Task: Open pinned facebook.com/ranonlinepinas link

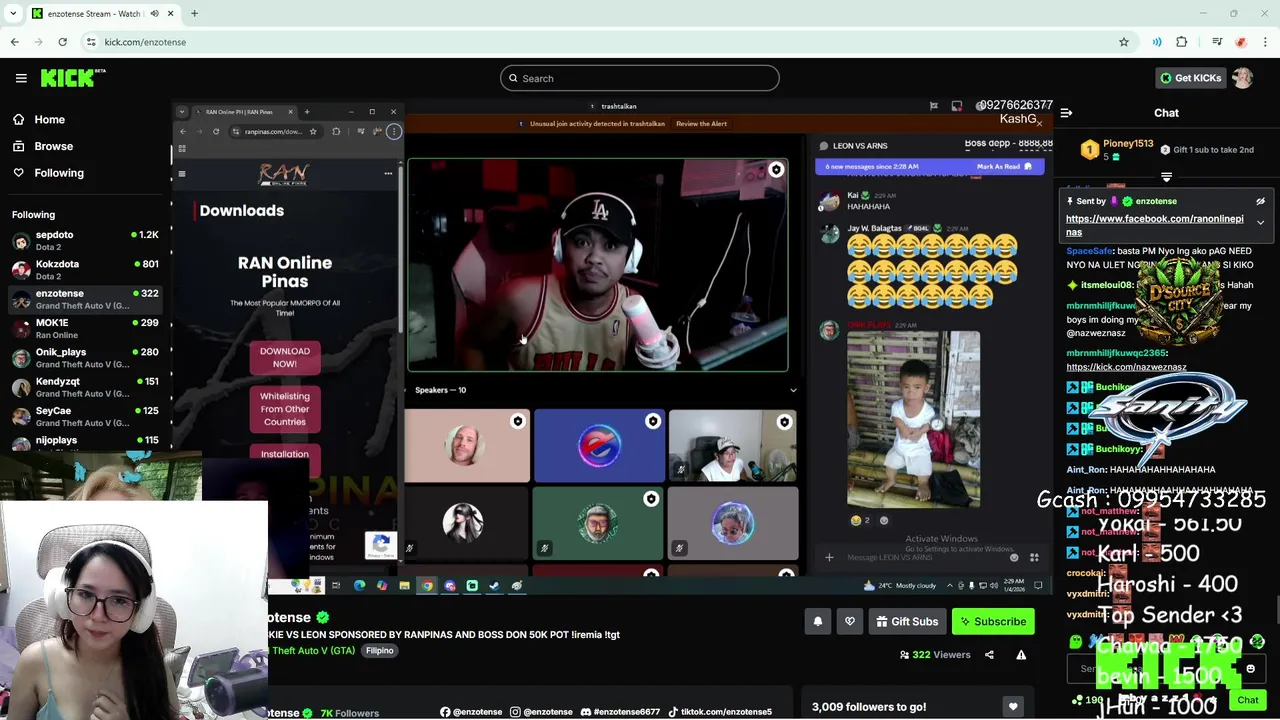Action: 1154,225
